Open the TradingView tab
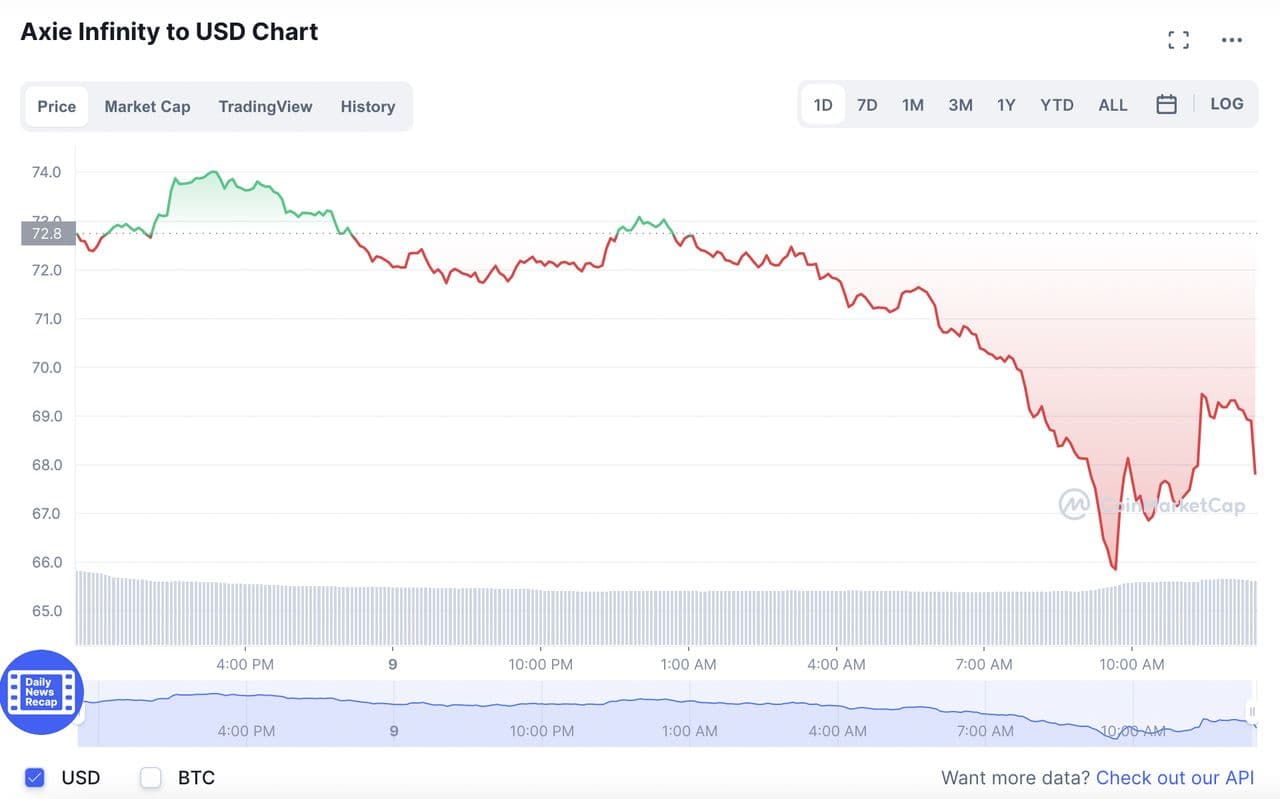1280x799 pixels. point(265,106)
